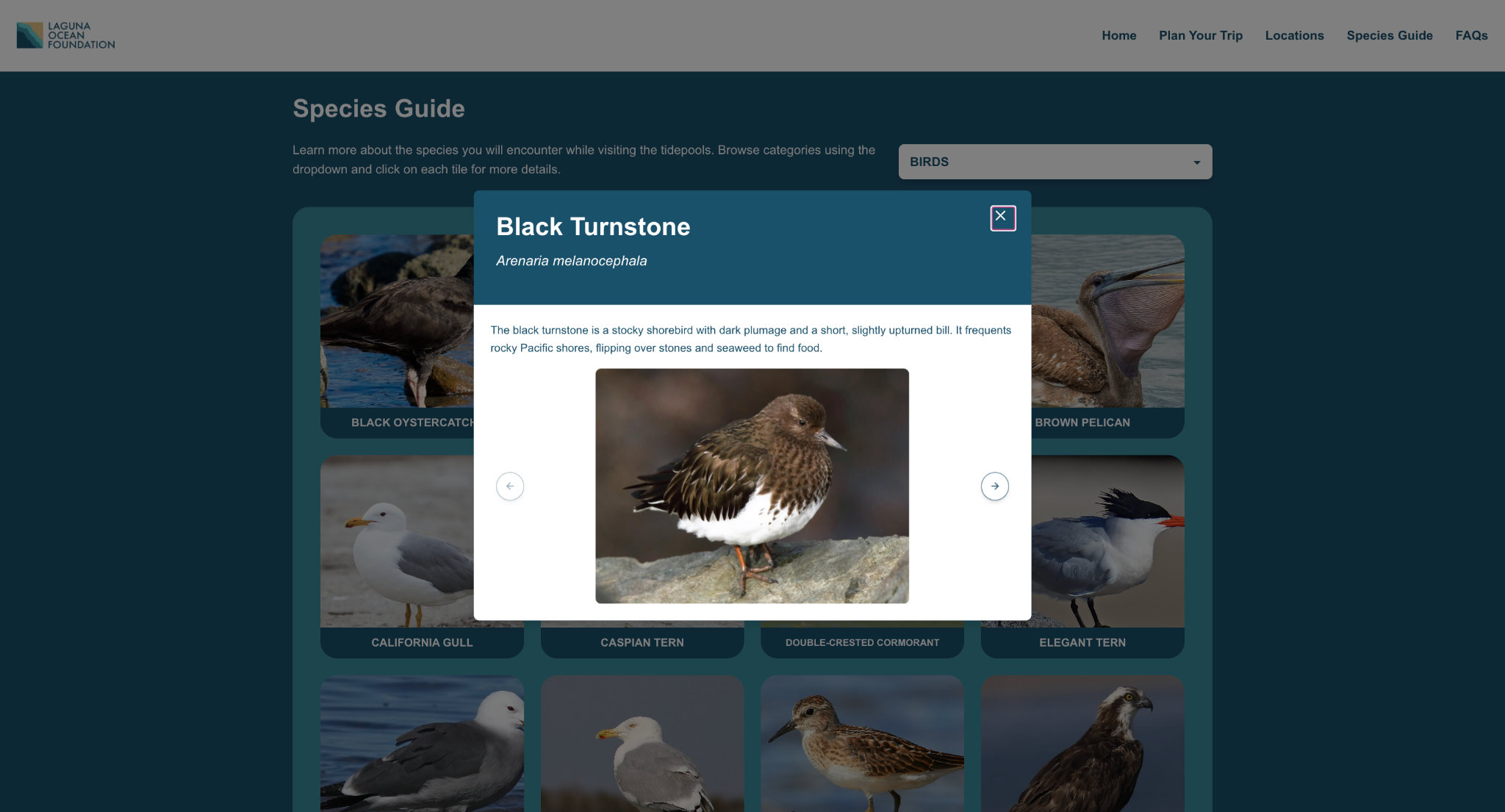Close the Black Turnstone dialog
The height and width of the screenshot is (812, 1505).
click(x=1002, y=218)
